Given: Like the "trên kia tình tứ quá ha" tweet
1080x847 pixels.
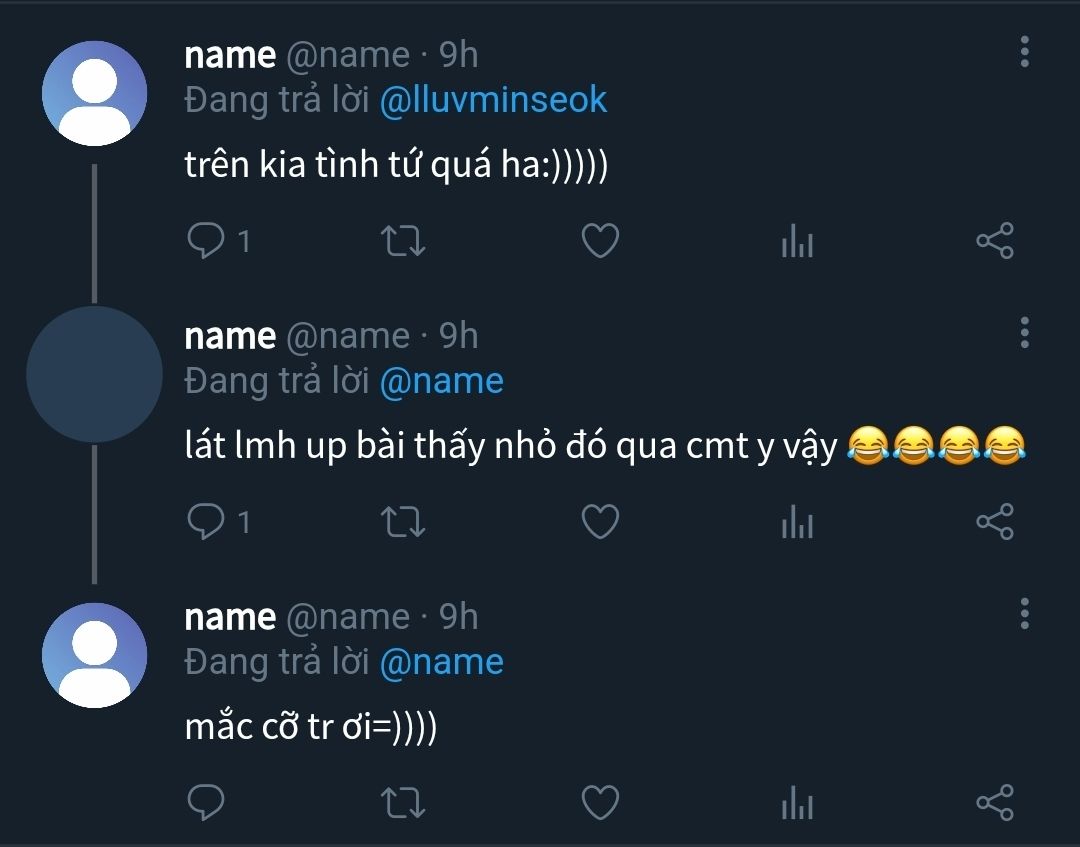Looking at the screenshot, I should 600,241.
